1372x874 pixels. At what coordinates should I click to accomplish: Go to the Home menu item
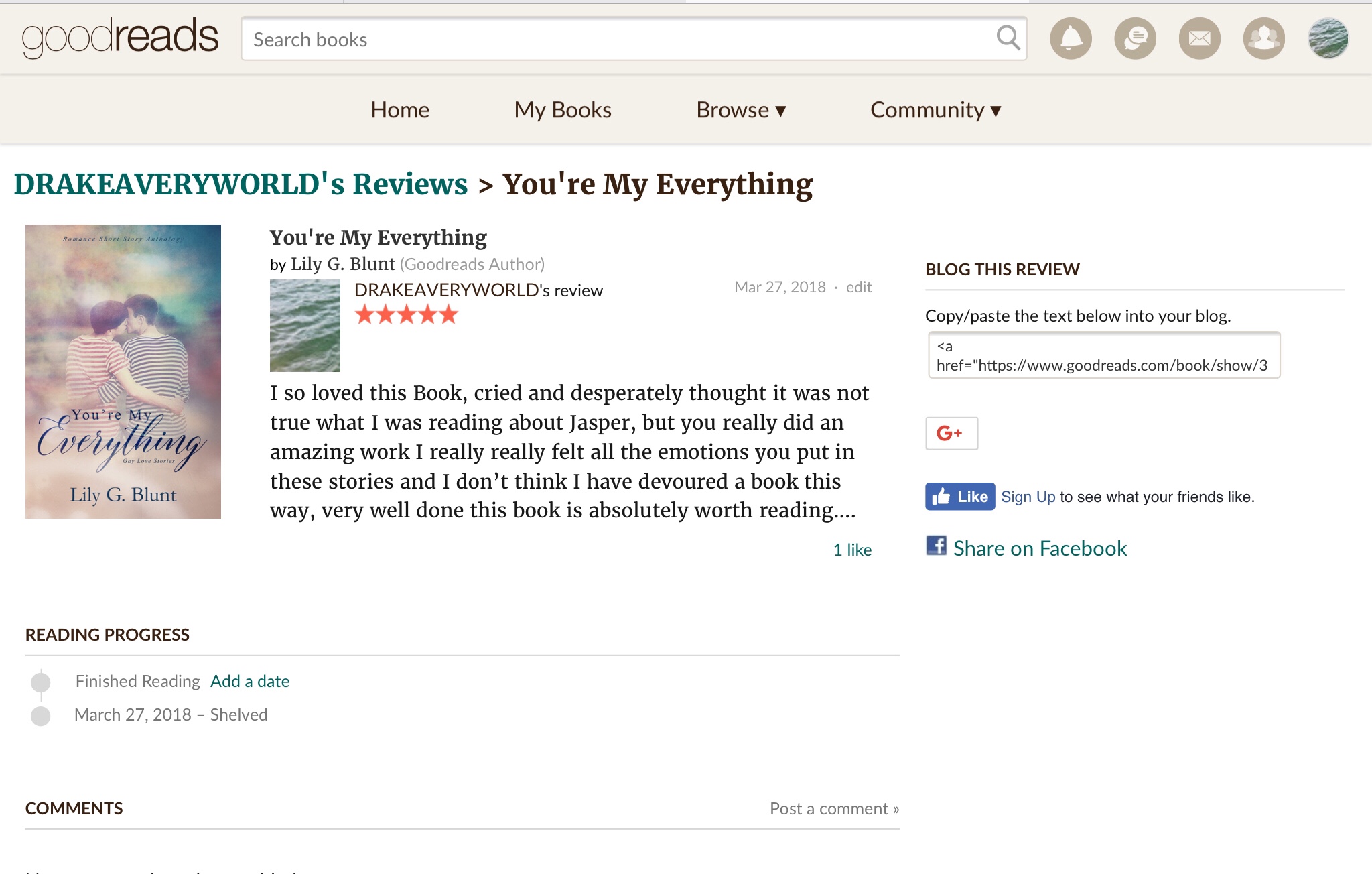(400, 110)
